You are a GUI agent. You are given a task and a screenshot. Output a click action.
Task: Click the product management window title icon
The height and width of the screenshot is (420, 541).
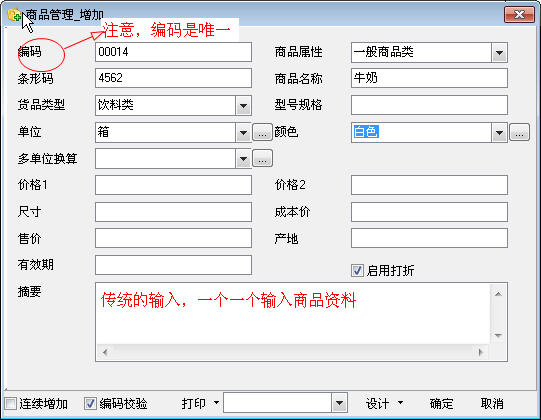tap(14, 14)
